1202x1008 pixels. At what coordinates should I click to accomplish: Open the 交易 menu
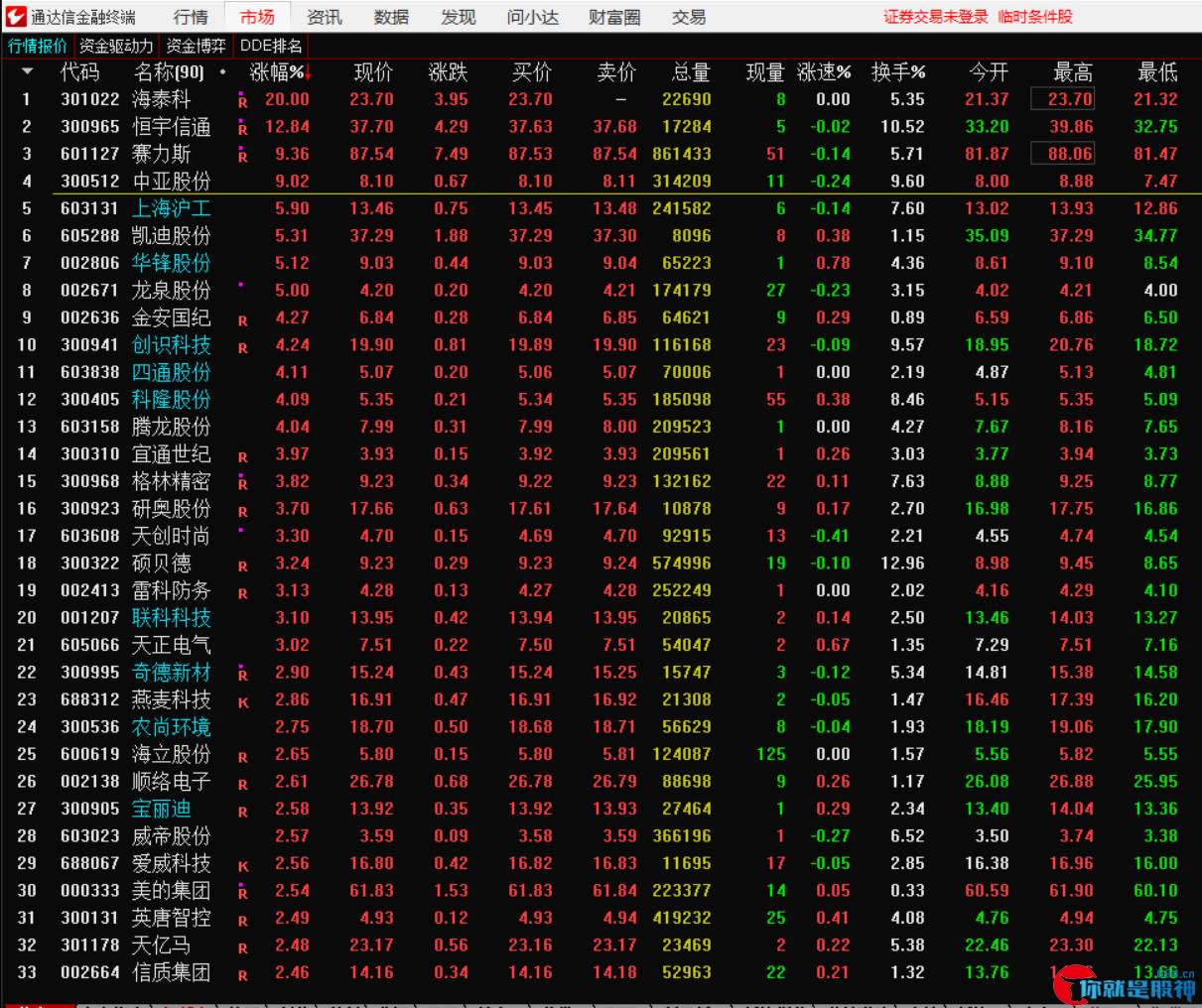point(689,17)
